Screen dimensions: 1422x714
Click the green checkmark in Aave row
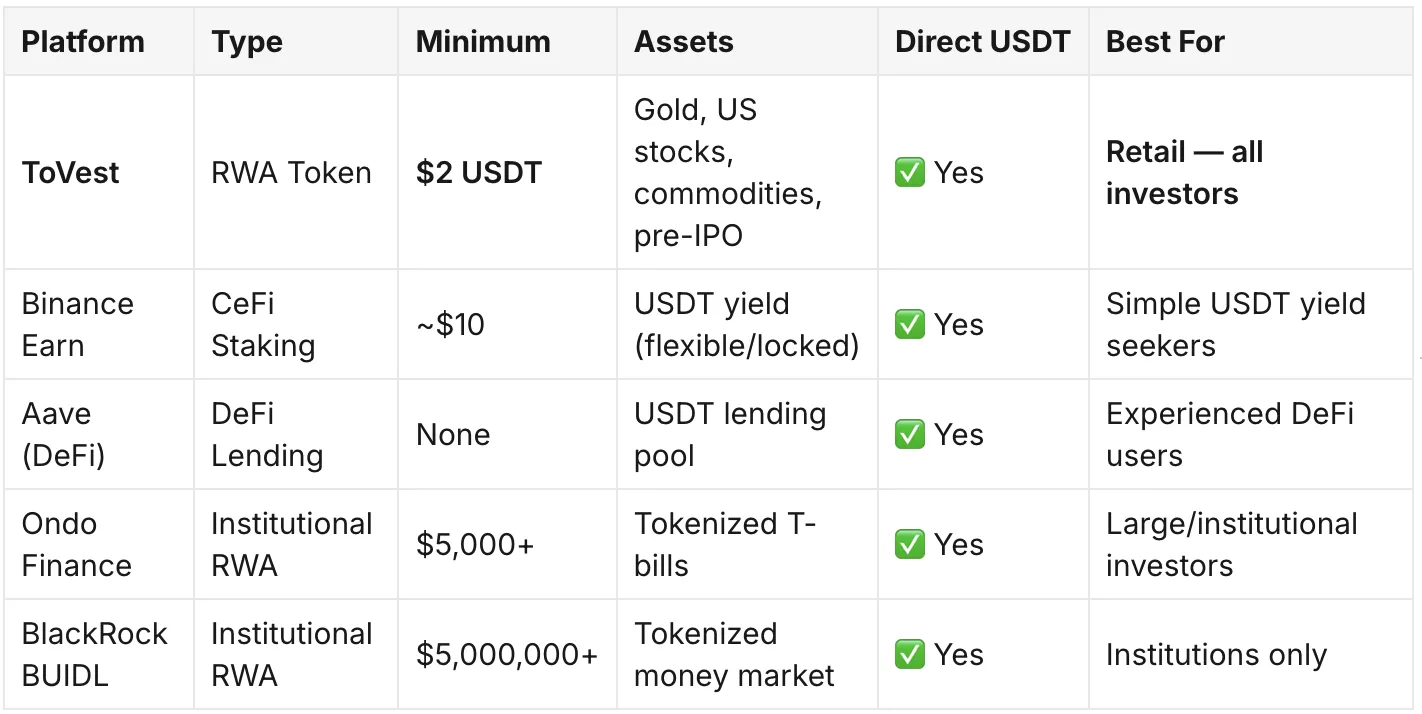(x=910, y=435)
